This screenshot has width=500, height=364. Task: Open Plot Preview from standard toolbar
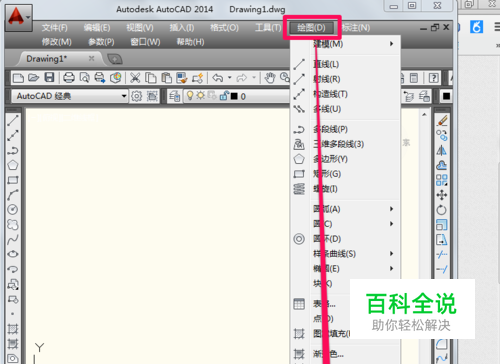point(84,78)
